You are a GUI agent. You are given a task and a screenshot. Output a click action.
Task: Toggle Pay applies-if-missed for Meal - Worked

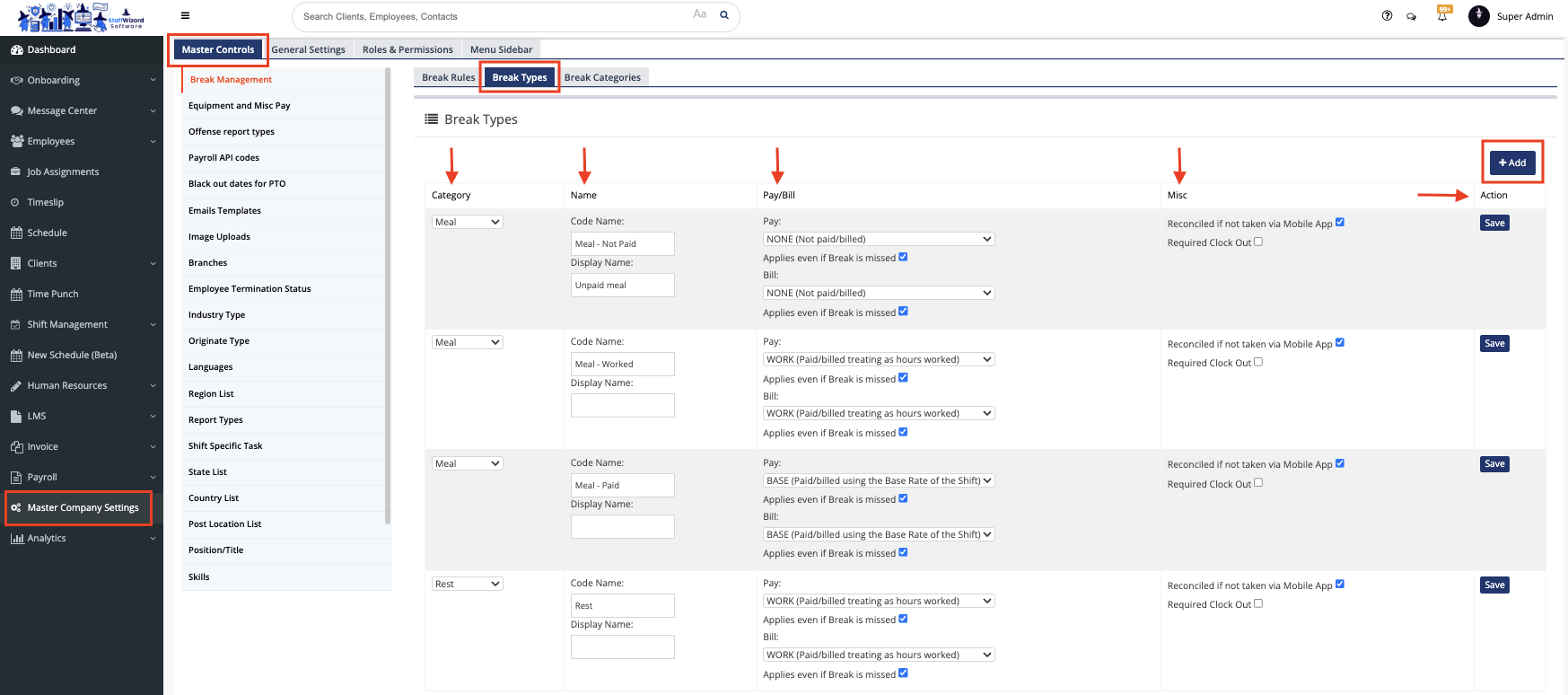pos(903,378)
